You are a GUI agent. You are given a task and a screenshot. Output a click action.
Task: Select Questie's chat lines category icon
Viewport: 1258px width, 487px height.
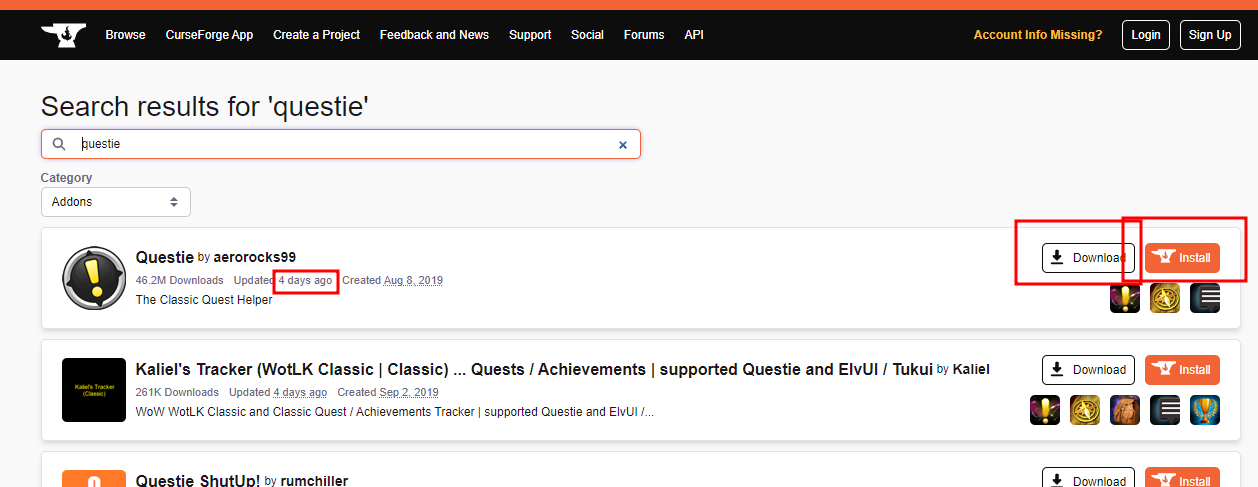click(x=1205, y=298)
